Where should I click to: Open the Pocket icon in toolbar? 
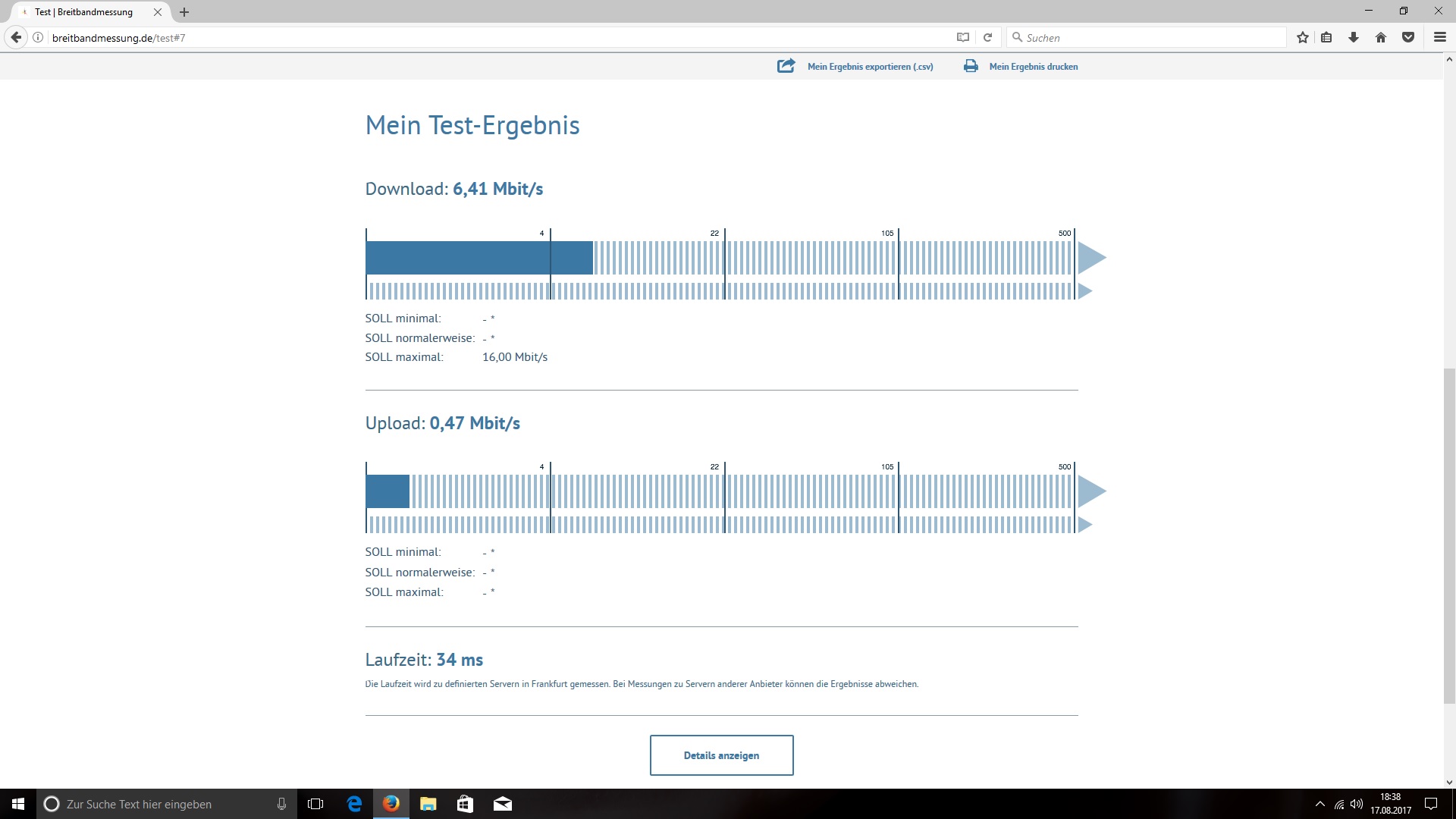tap(1408, 37)
